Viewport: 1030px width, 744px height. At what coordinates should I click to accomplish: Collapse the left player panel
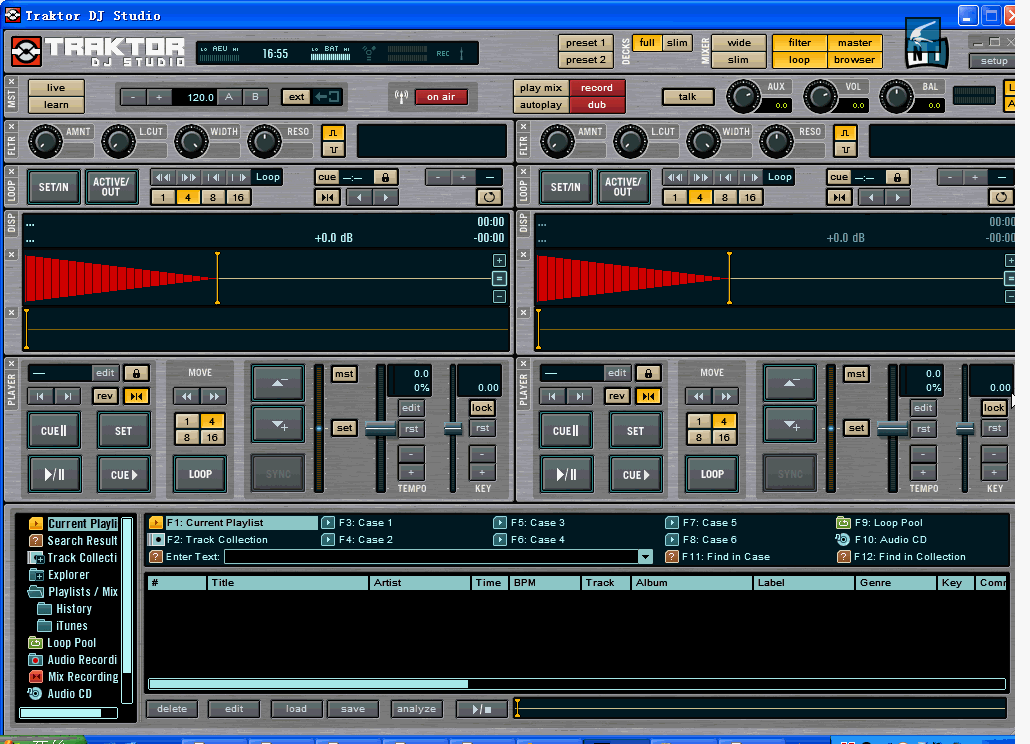pyautogui.click(x=11, y=363)
